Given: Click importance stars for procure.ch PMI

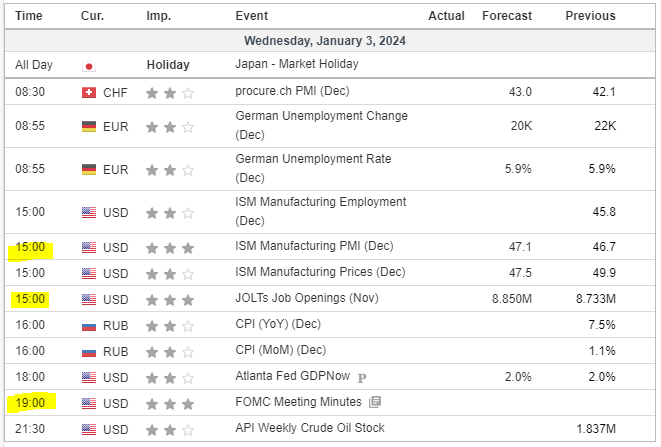Looking at the screenshot, I should [169, 93].
